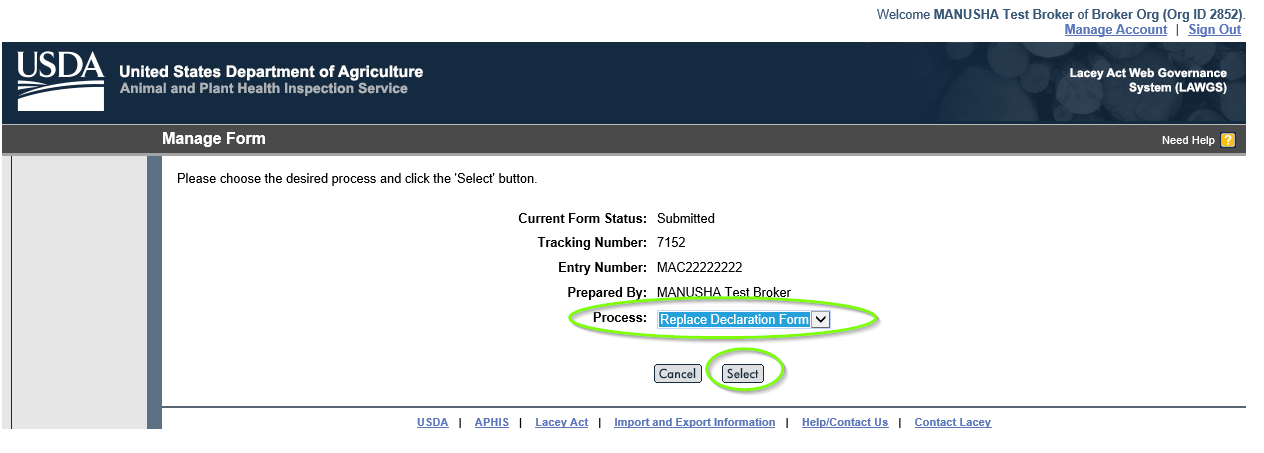Open help via the yellow question mark icon
Screen dimensions: 1264x453
(1228, 140)
